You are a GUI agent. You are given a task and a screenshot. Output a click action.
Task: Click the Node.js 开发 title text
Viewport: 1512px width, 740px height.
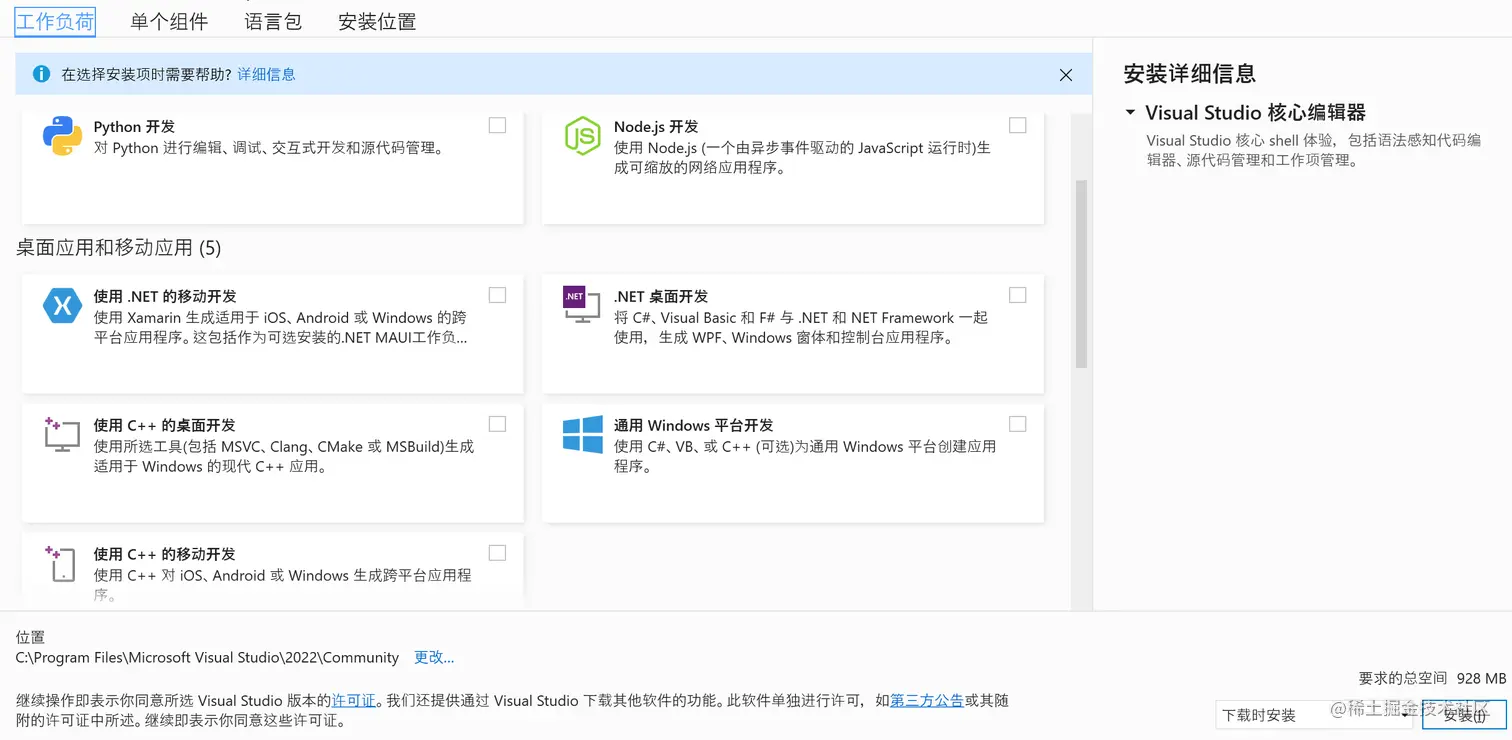coord(656,127)
